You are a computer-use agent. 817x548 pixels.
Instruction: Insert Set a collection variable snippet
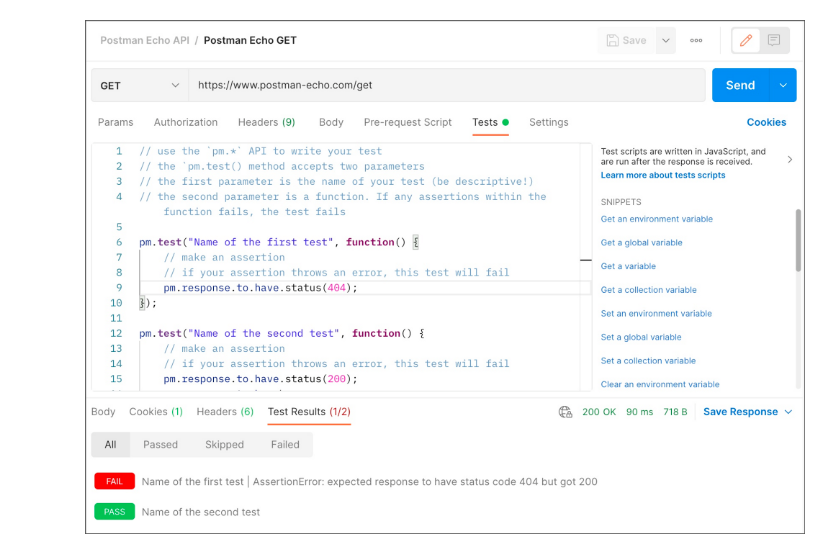648,361
